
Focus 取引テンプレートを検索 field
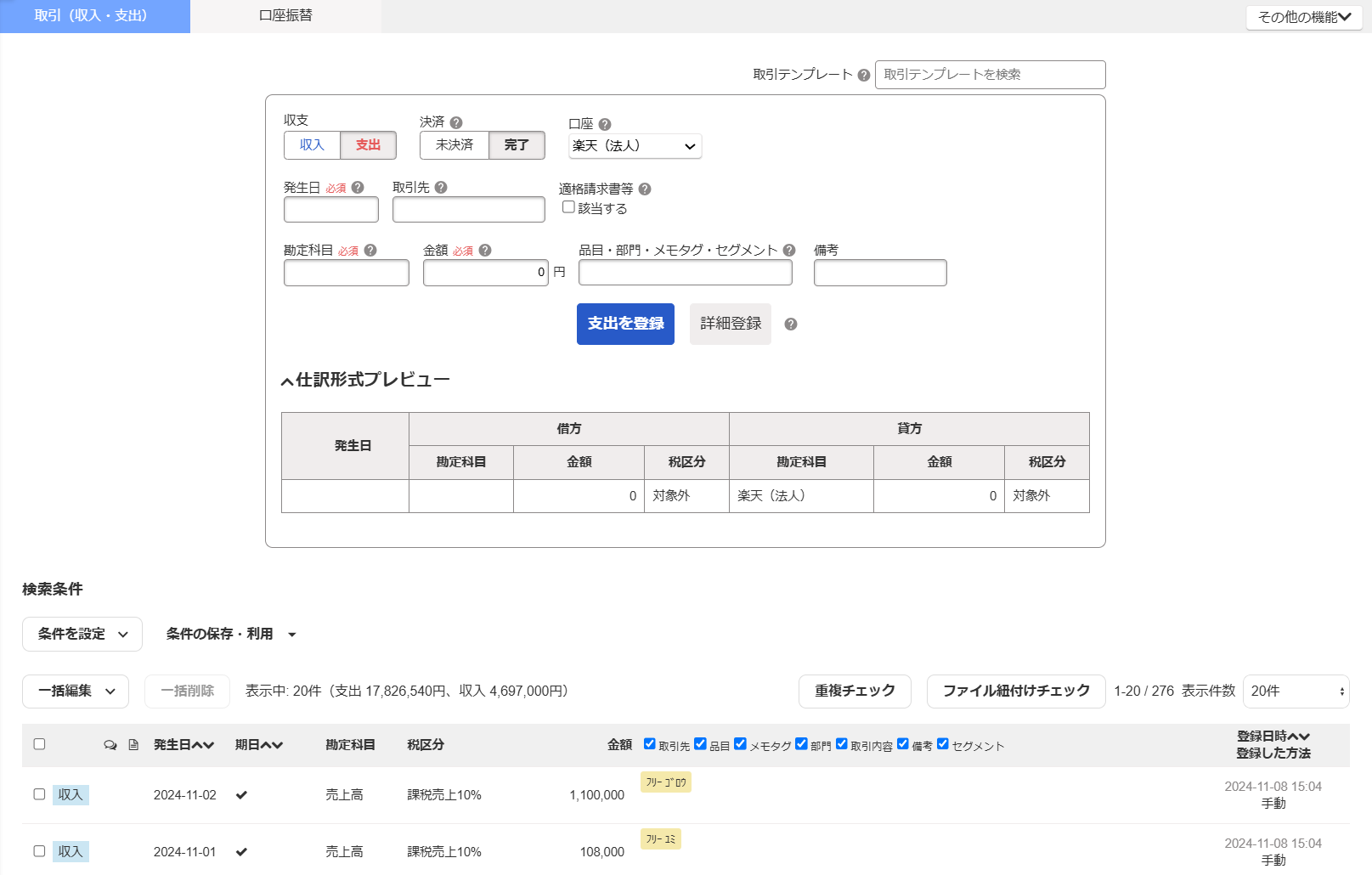[991, 75]
